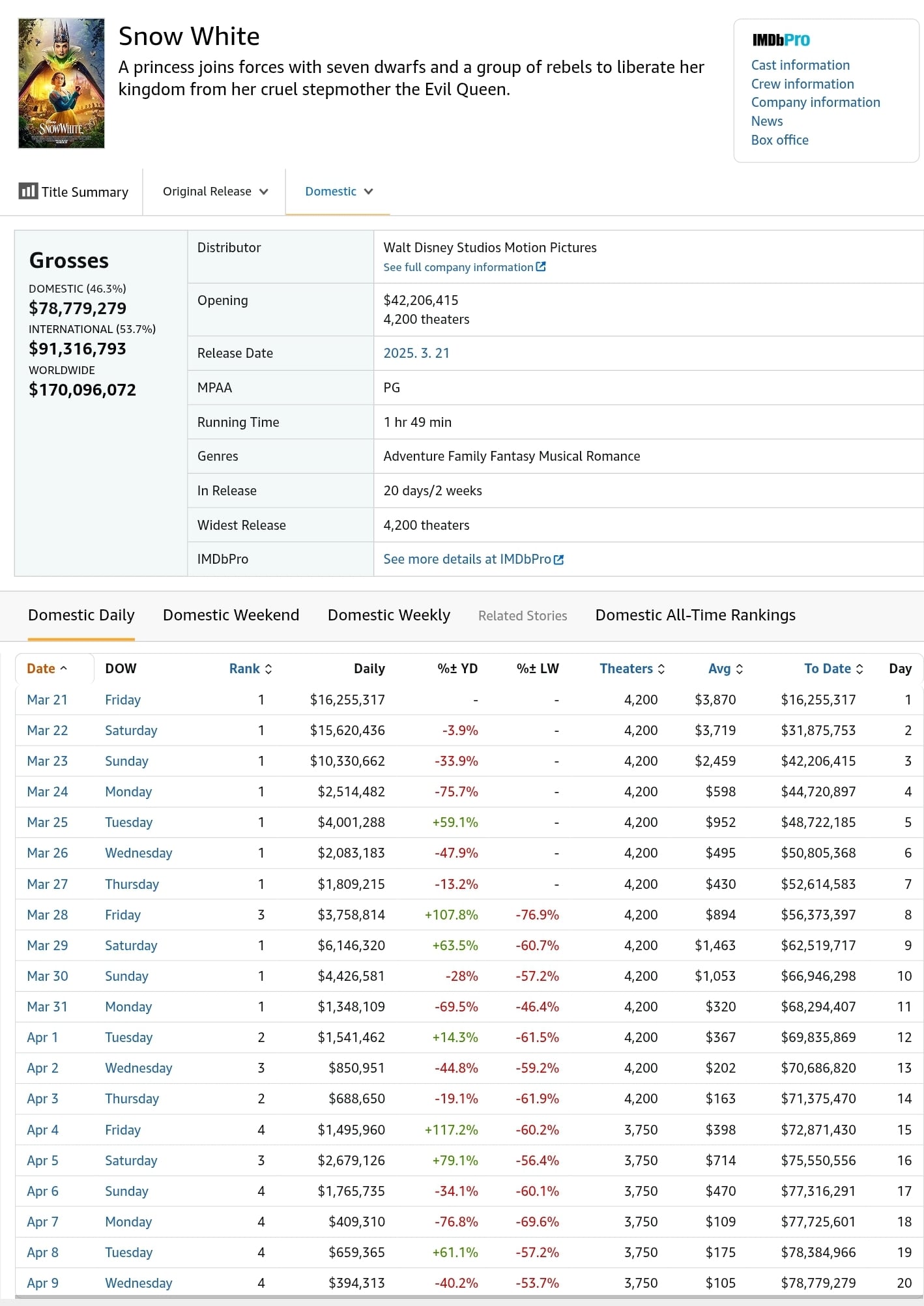
Task: Expand the Domestic region dropdown
Action: coord(339,191)
